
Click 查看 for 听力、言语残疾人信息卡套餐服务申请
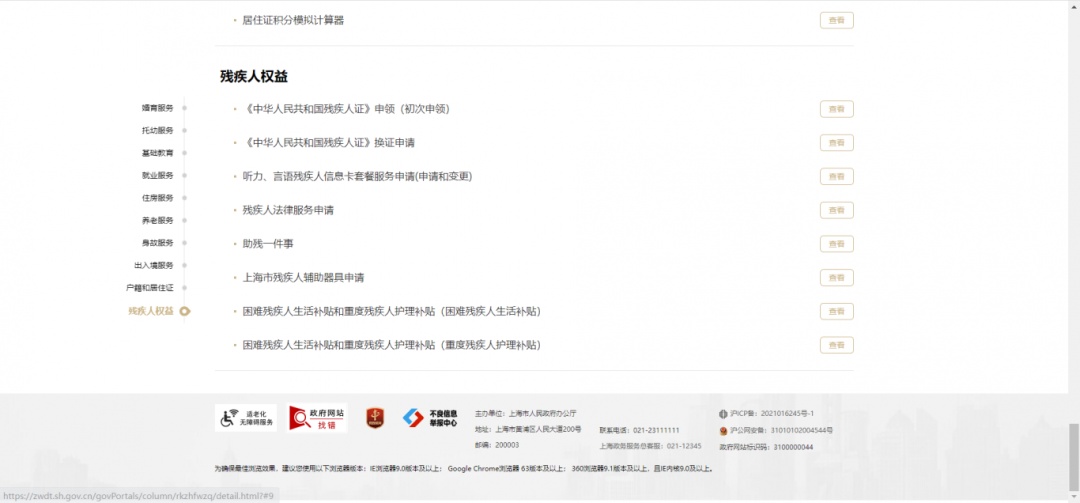click(x=837, y=176)
